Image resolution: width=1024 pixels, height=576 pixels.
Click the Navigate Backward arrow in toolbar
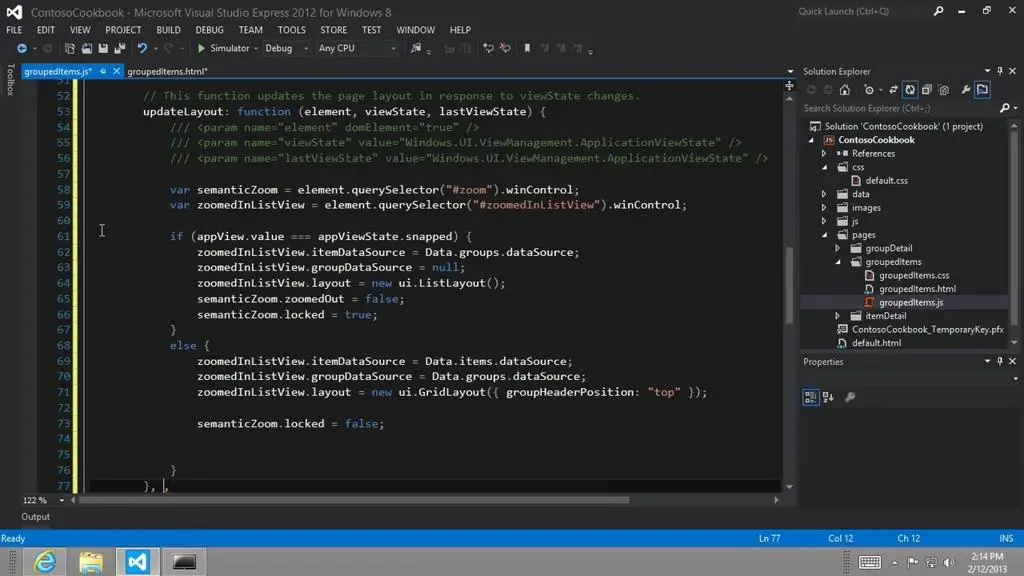coord(22,48)
